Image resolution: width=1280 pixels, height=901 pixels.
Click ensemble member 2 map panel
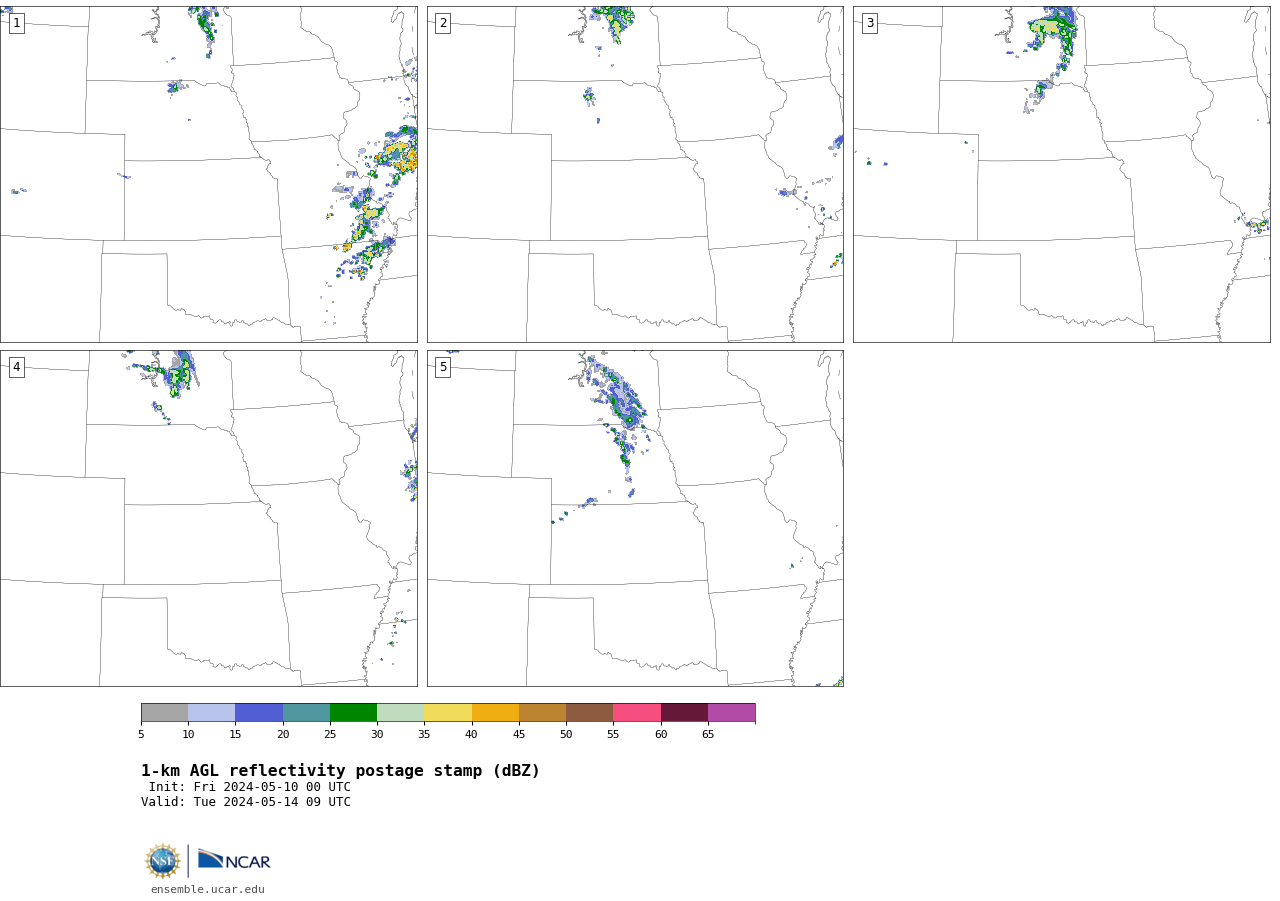635,174
